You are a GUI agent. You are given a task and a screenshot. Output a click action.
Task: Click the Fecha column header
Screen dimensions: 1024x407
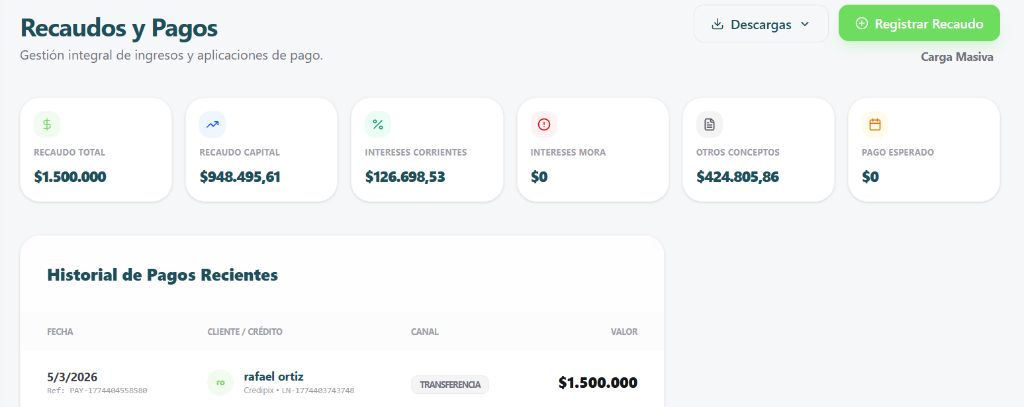pyautogui.click(x=60, y=331)
